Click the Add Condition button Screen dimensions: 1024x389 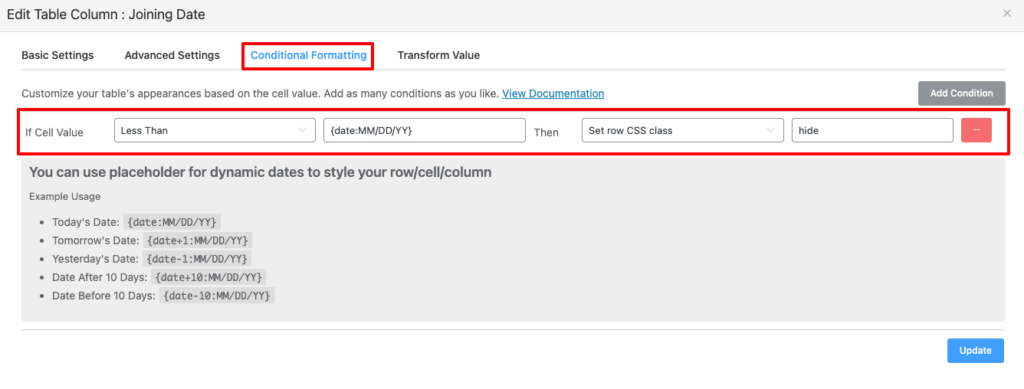(x=961, y=93)
